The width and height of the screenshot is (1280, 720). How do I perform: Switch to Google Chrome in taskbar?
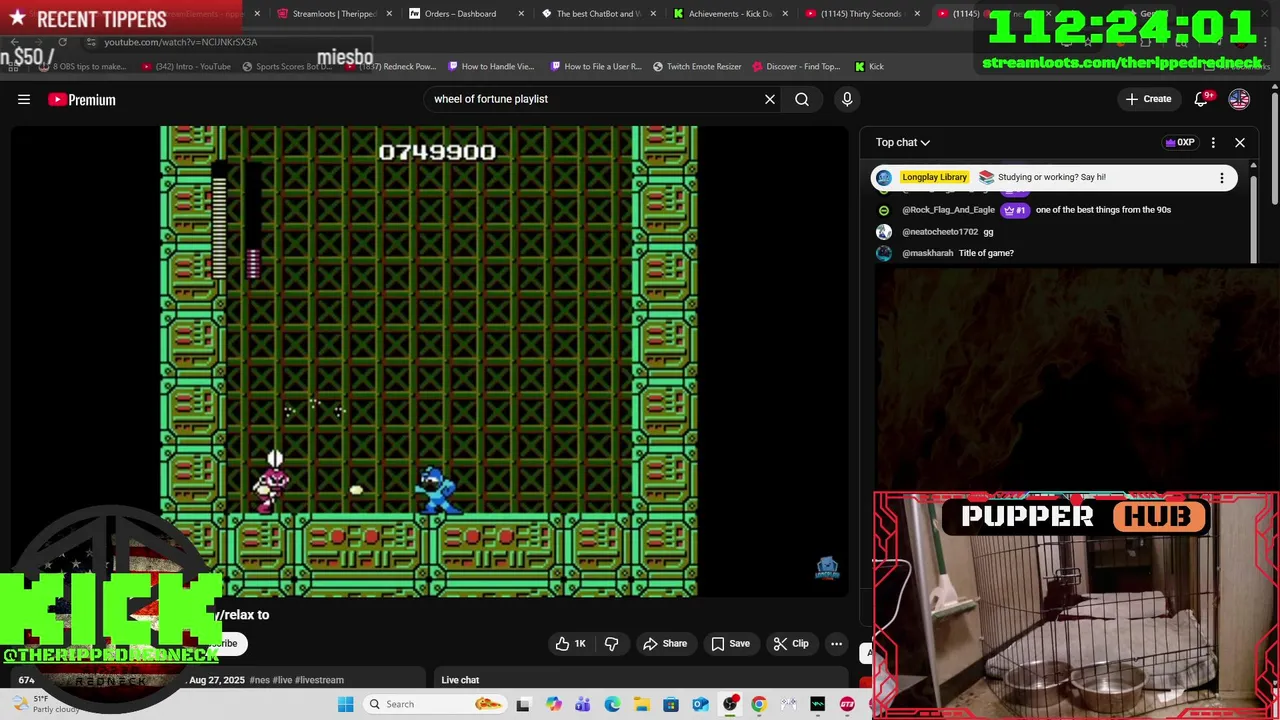[x=759, y=704]
